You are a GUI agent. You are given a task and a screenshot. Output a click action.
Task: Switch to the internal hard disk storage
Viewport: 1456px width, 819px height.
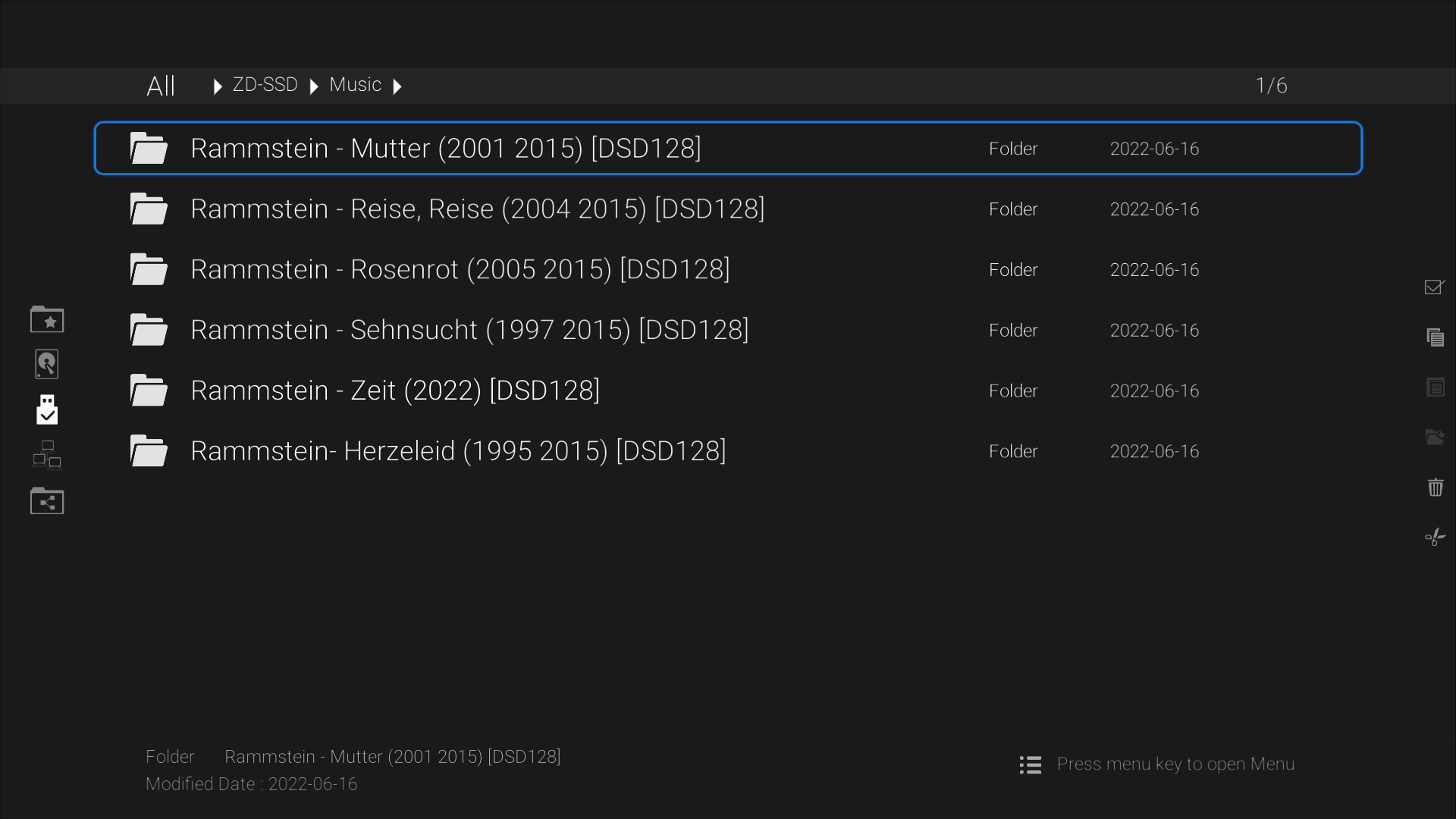(47, 364)
